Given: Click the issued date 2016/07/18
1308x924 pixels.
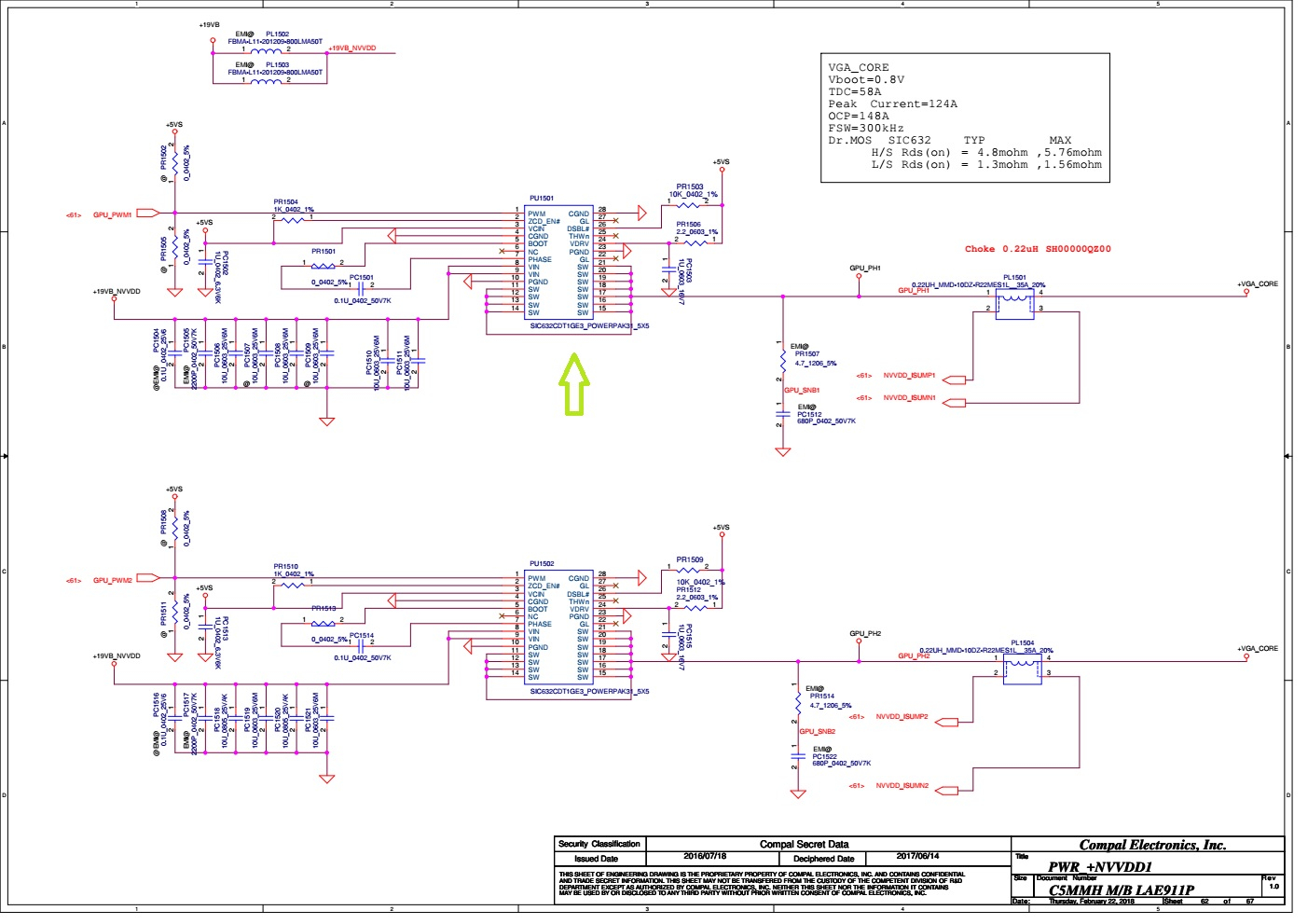Looking at the screenshot, I should click(705, 856).
